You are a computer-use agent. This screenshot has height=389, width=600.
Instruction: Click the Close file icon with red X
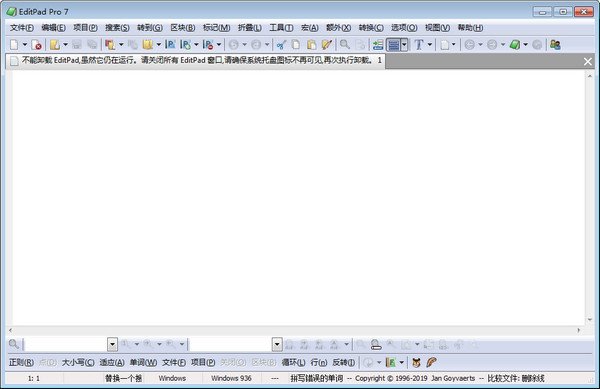[x=36, y=45]
